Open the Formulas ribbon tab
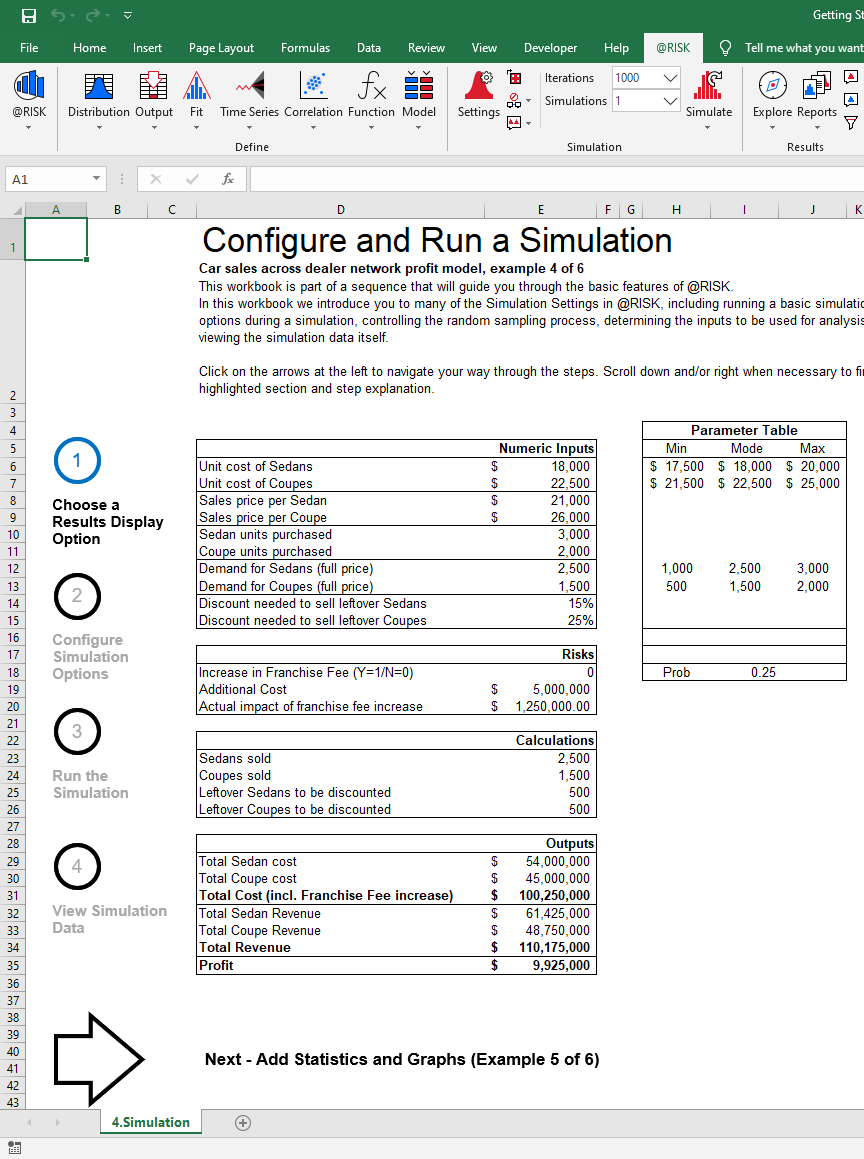This screenshot has width=864, height=1159. point(305,47)
